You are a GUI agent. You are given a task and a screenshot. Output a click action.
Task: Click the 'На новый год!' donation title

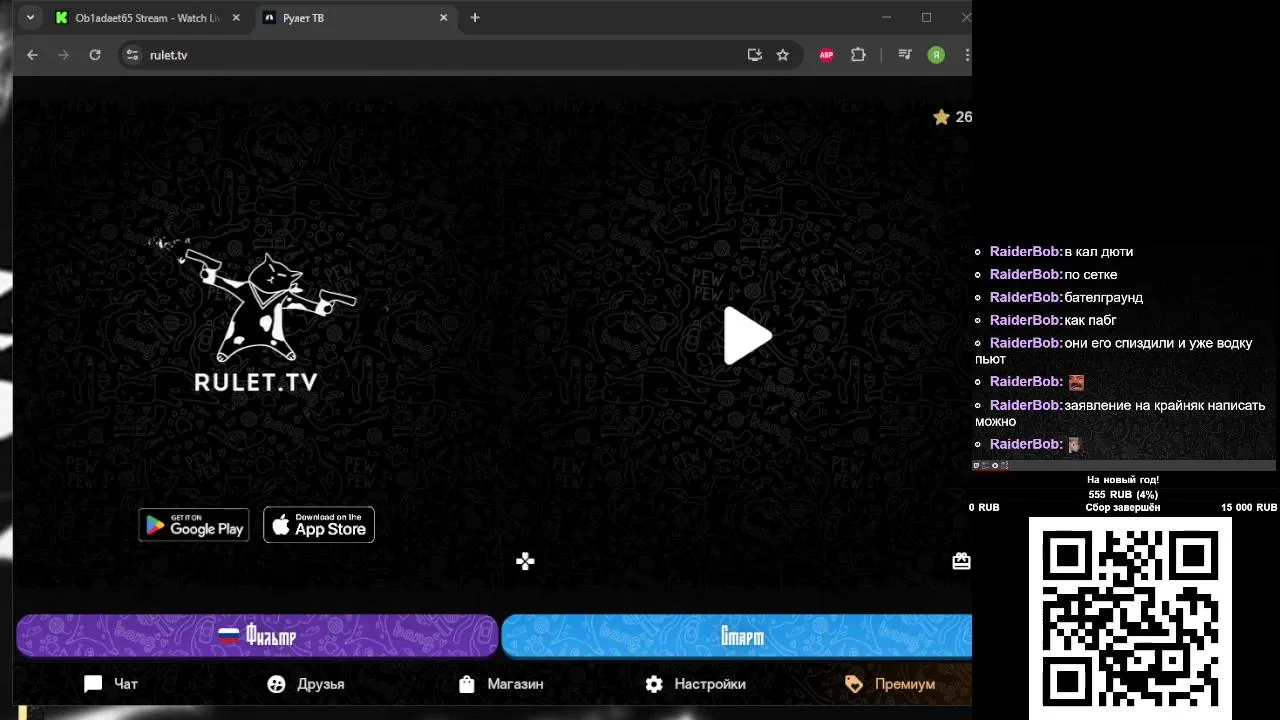[1123, 480]
